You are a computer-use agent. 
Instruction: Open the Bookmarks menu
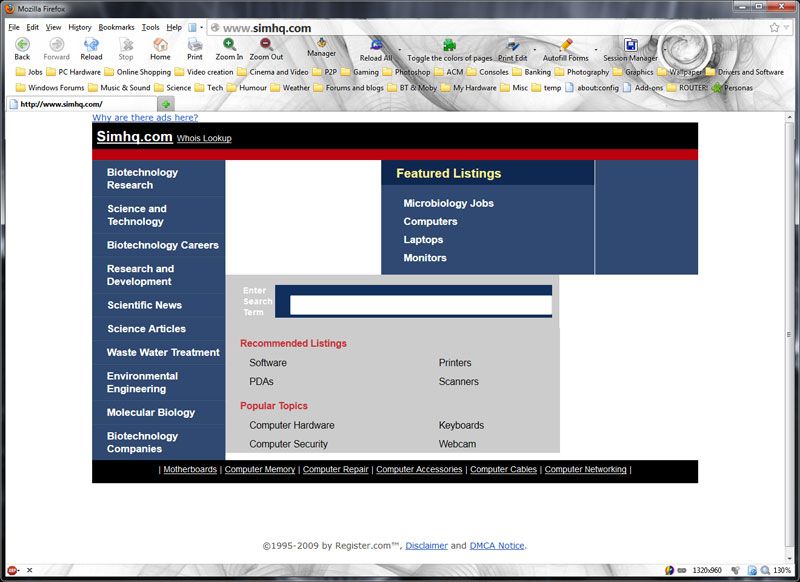coord(116,27)
